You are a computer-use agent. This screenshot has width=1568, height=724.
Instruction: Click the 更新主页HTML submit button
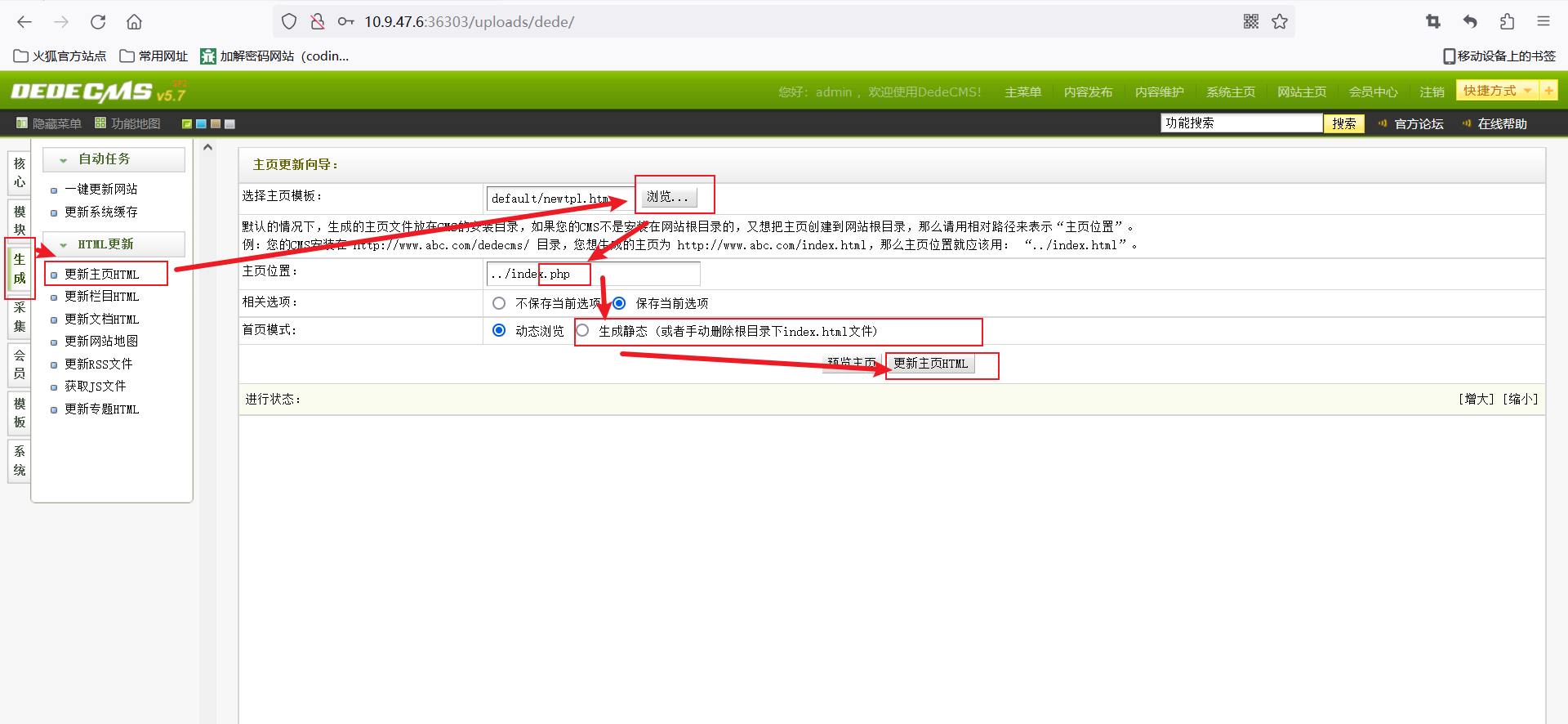tap(930, 364)
